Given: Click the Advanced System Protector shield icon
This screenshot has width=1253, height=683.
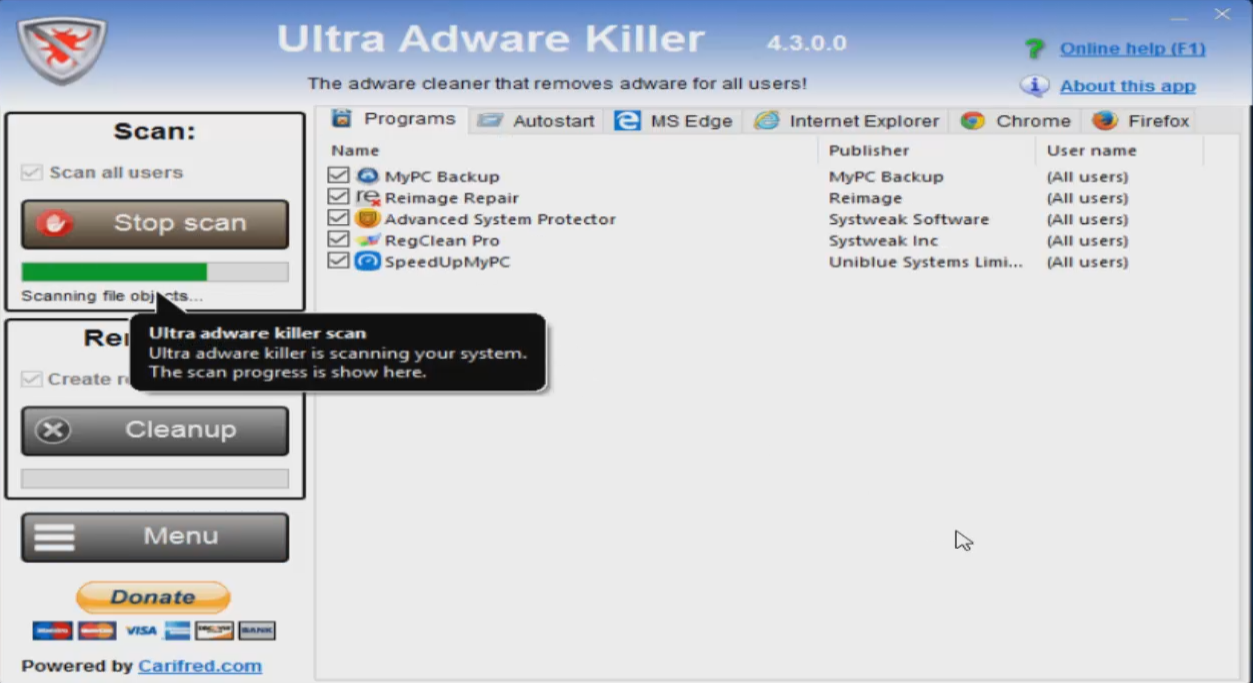Looking at the screenshot, I should 368,219.
